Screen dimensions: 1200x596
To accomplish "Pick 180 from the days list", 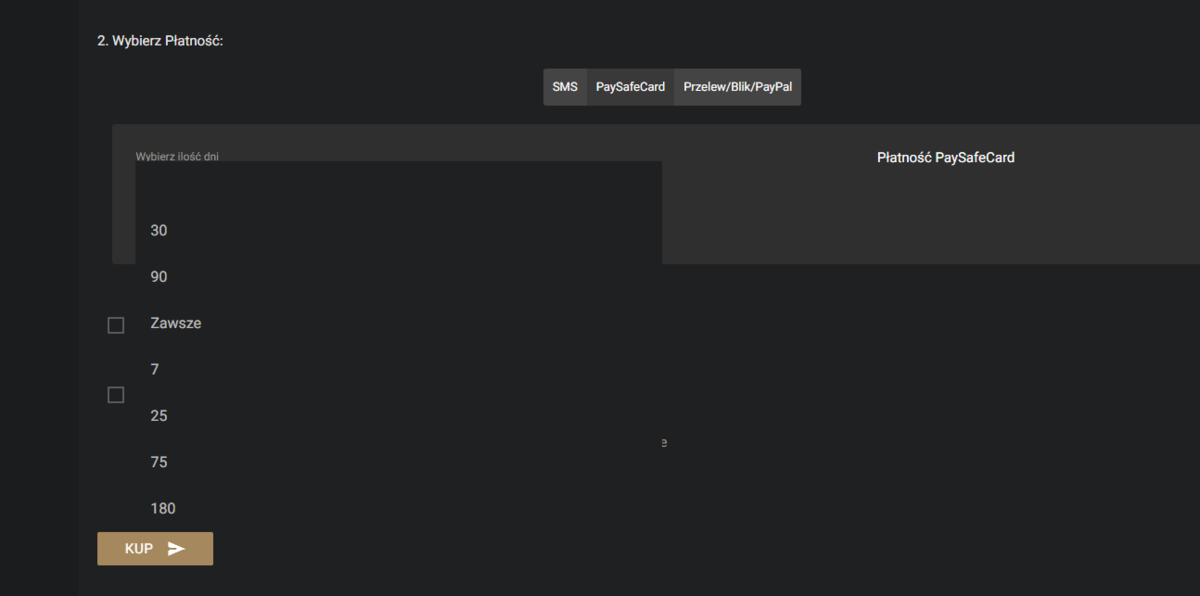I will pyautogui.click(x=398, y=508).
